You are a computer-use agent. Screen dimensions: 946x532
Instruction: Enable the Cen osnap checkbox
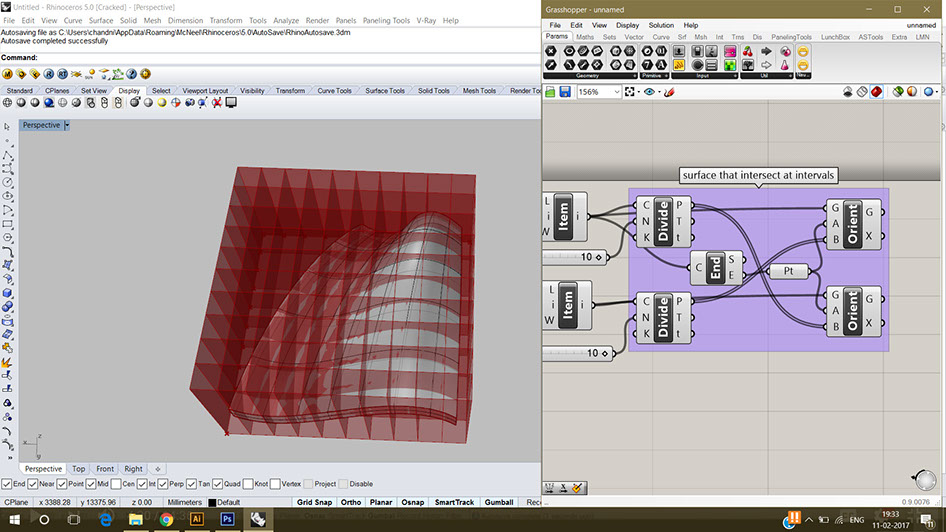[116, 484]
